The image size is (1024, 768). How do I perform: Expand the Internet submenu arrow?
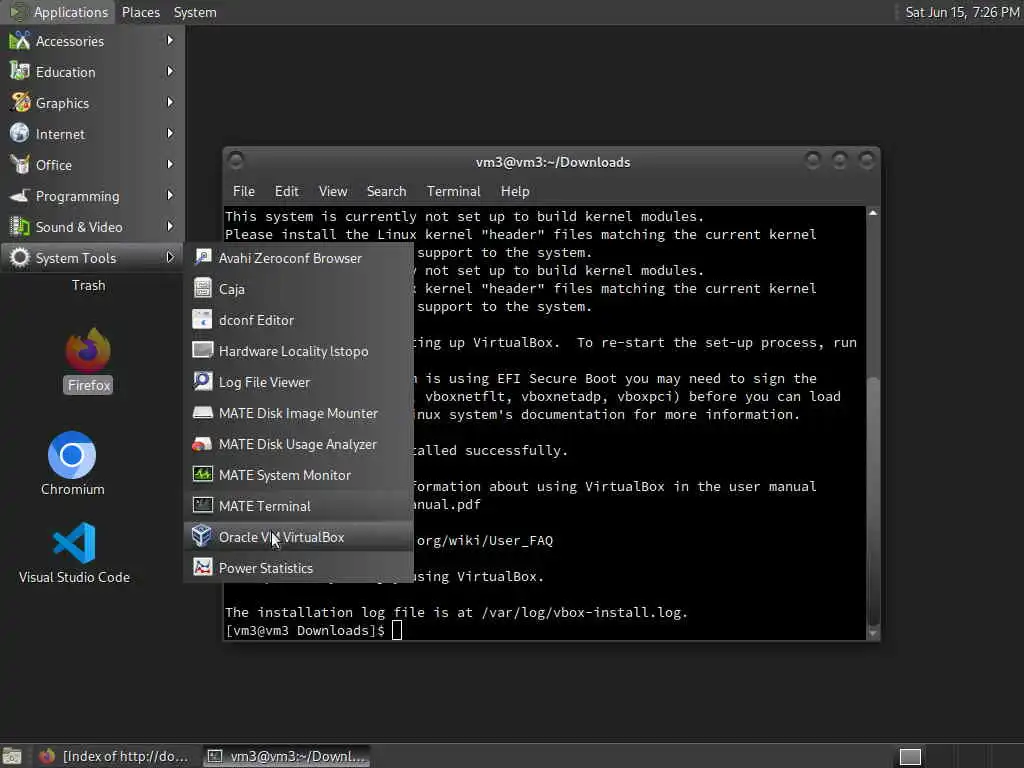click(170, 133)
